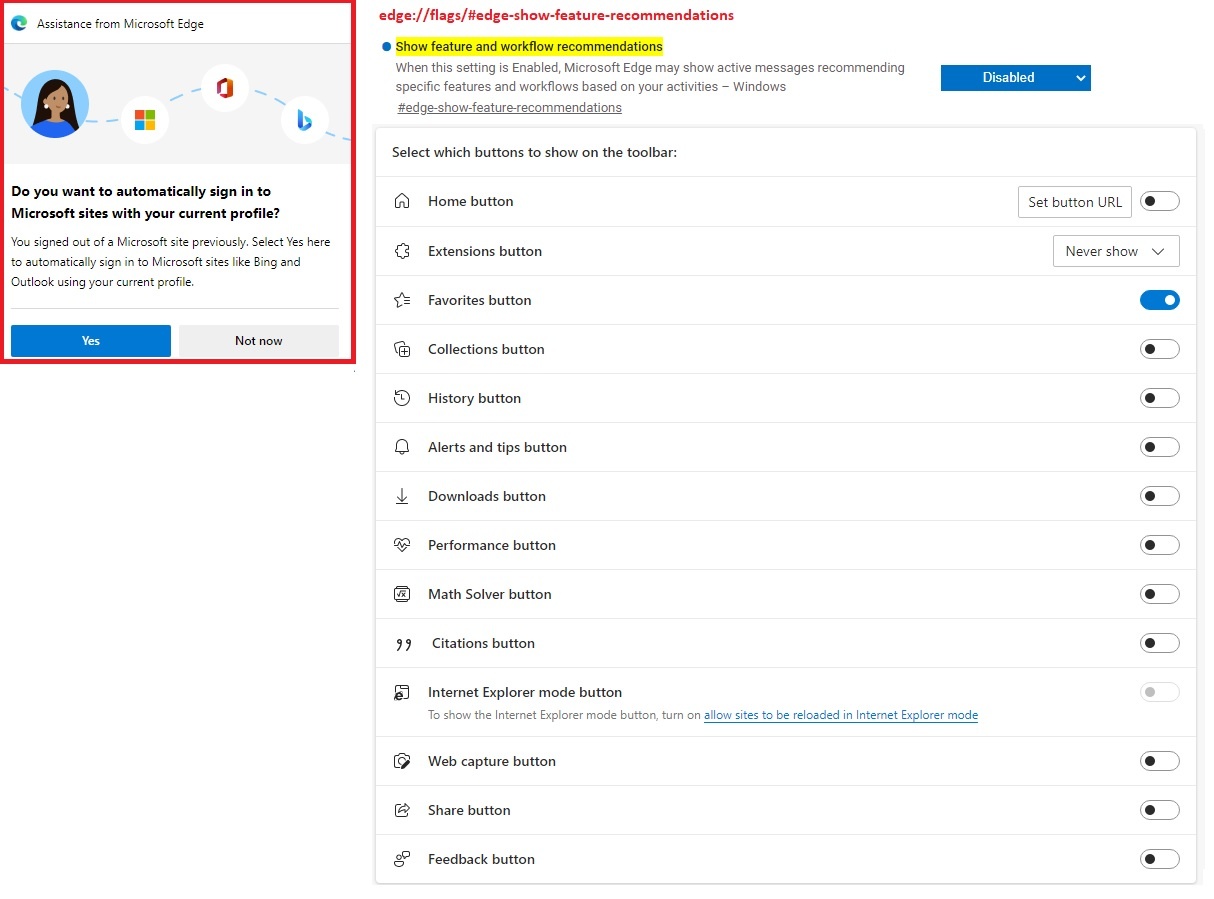Screen dimensions: 1214x899
Task: Dismiss prompt with Not now
Action: (259, 341)
